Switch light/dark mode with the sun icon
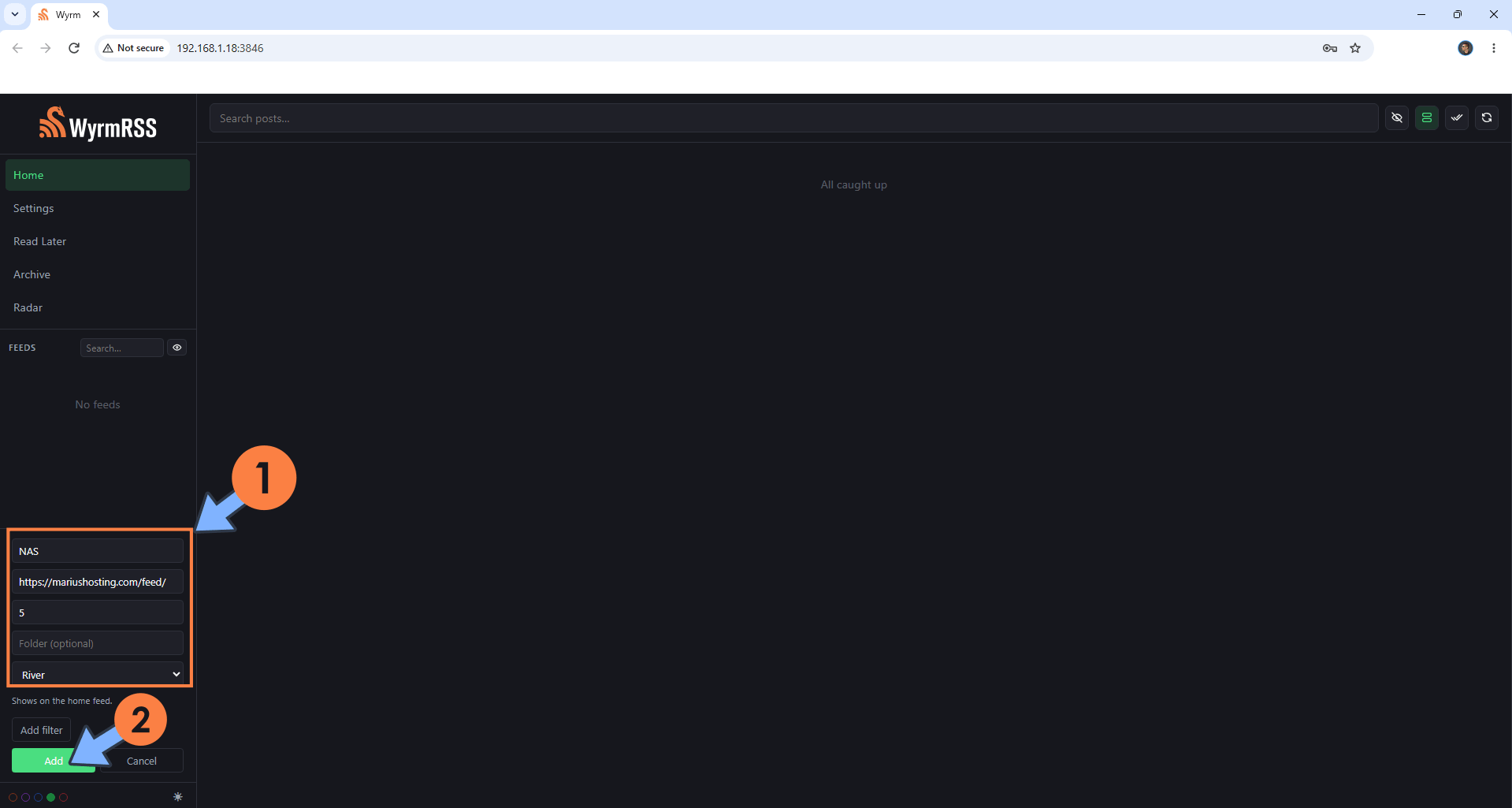This screenshot has height=808, width=1512. [x=178, y=797]
